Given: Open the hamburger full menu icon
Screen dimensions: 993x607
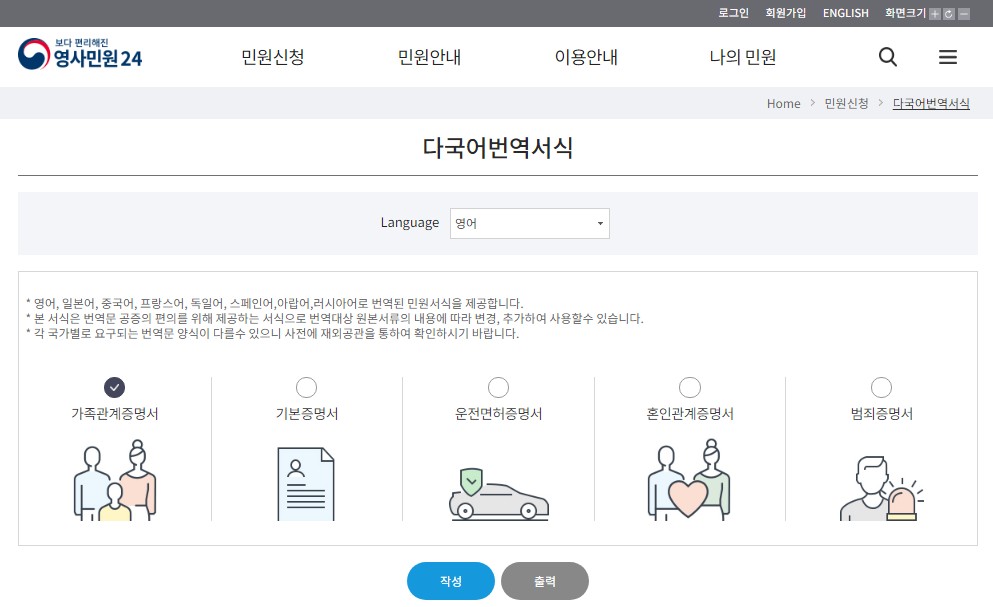Looking at the screenshot, I should point(947,57).
